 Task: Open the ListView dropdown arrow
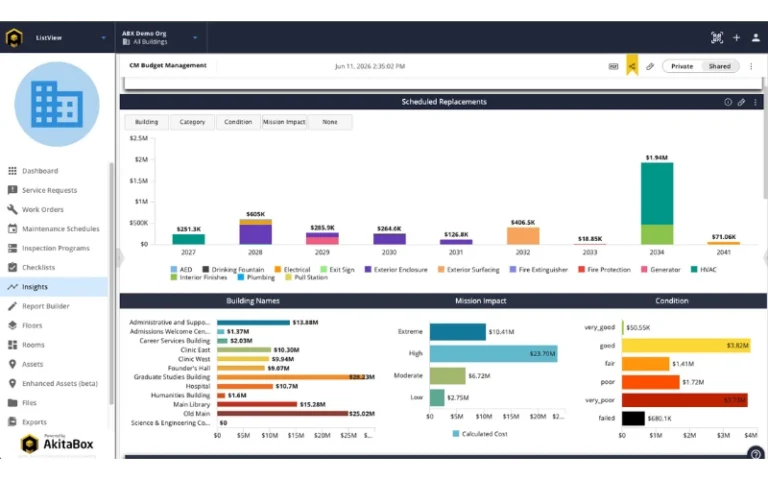[x=103, y=38]
